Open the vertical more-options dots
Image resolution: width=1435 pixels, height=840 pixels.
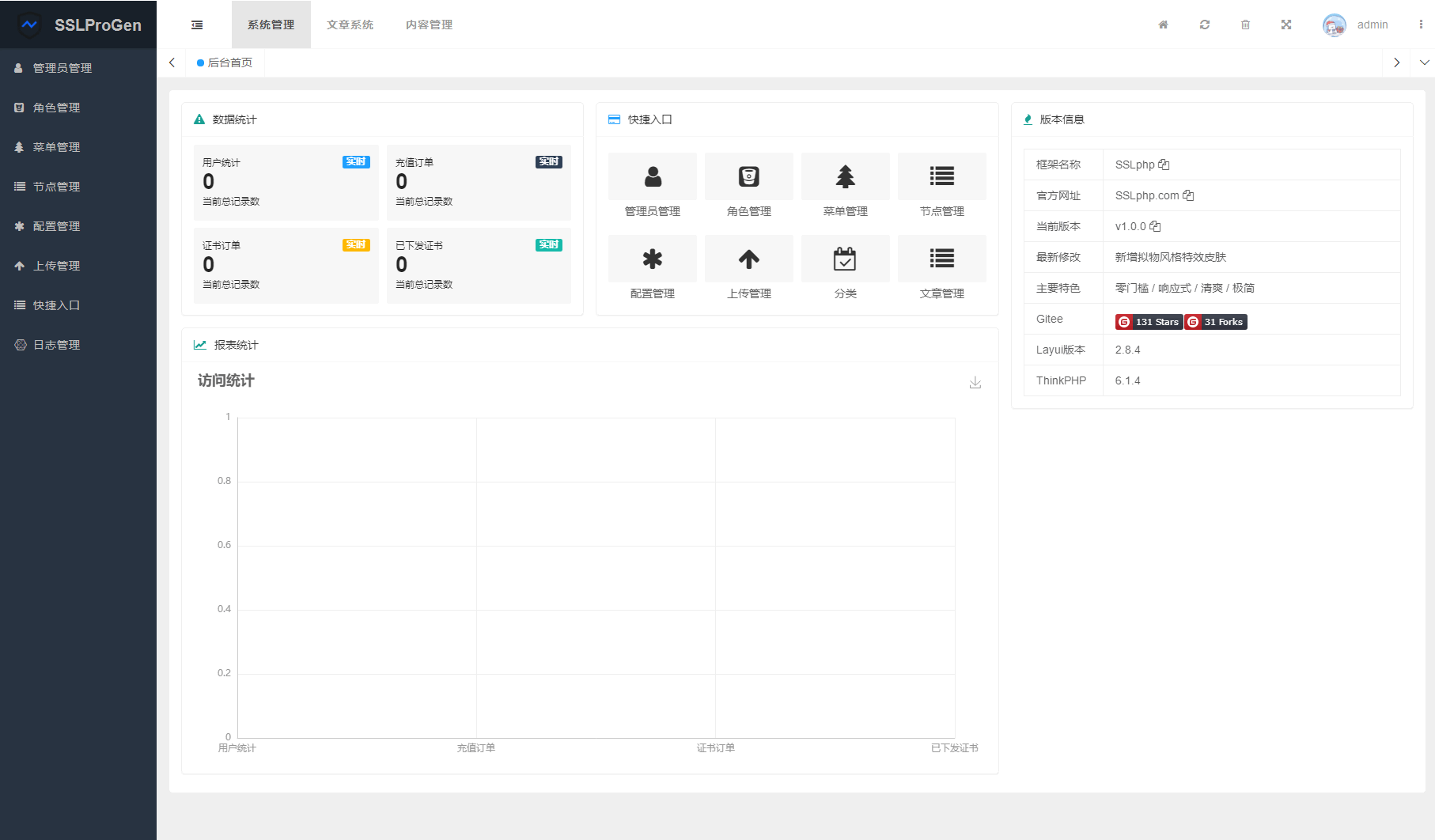coord(1421,25)
